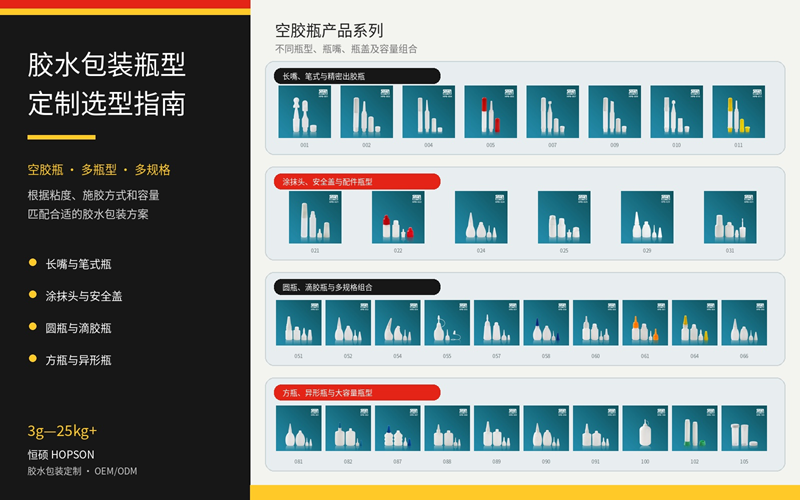
Task: View bottle thumbnail numbered 024
Action: pyautogui.click(x=481, y=217)
